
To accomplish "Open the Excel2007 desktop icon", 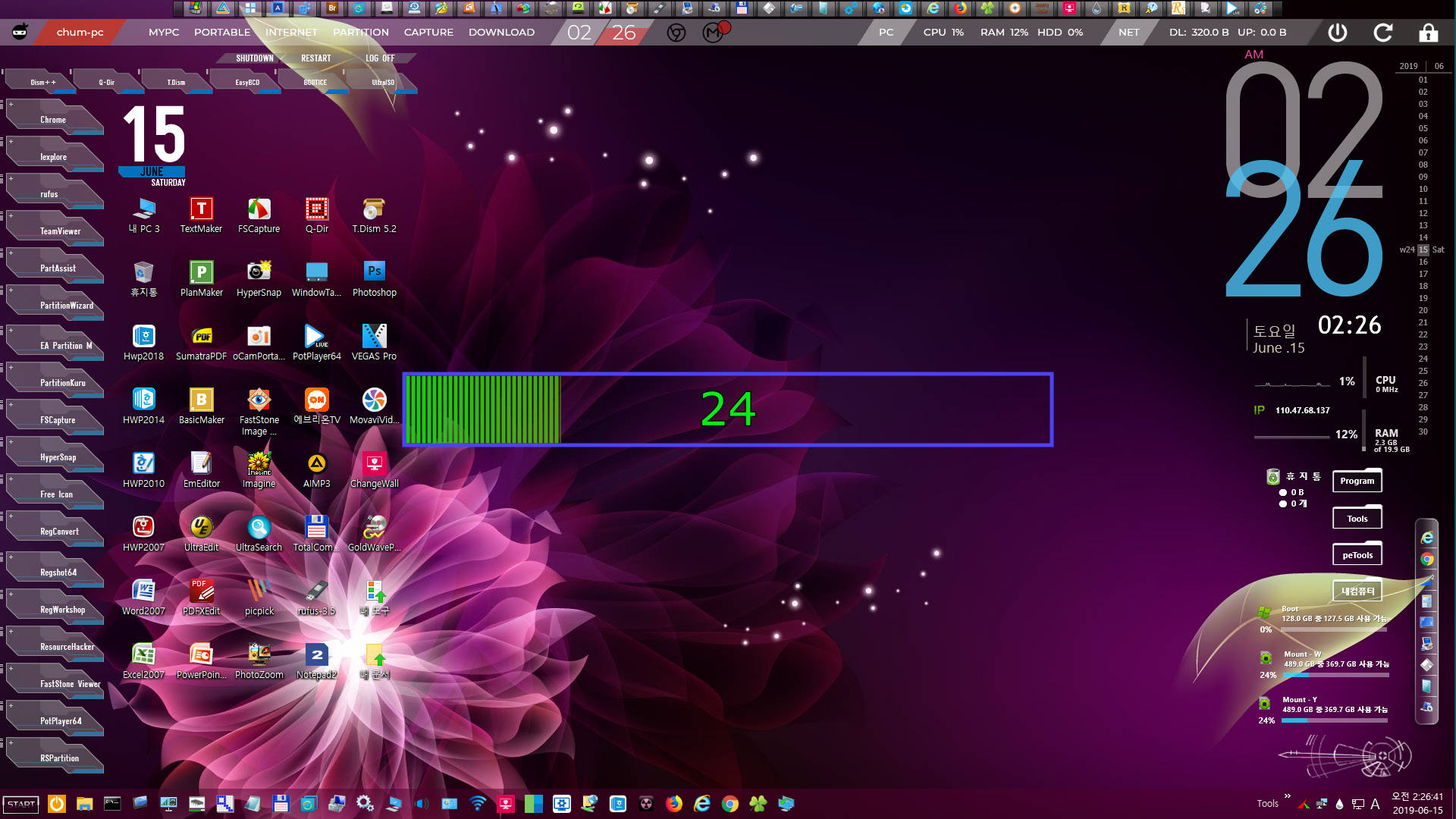I will click(x=143, y=661).
